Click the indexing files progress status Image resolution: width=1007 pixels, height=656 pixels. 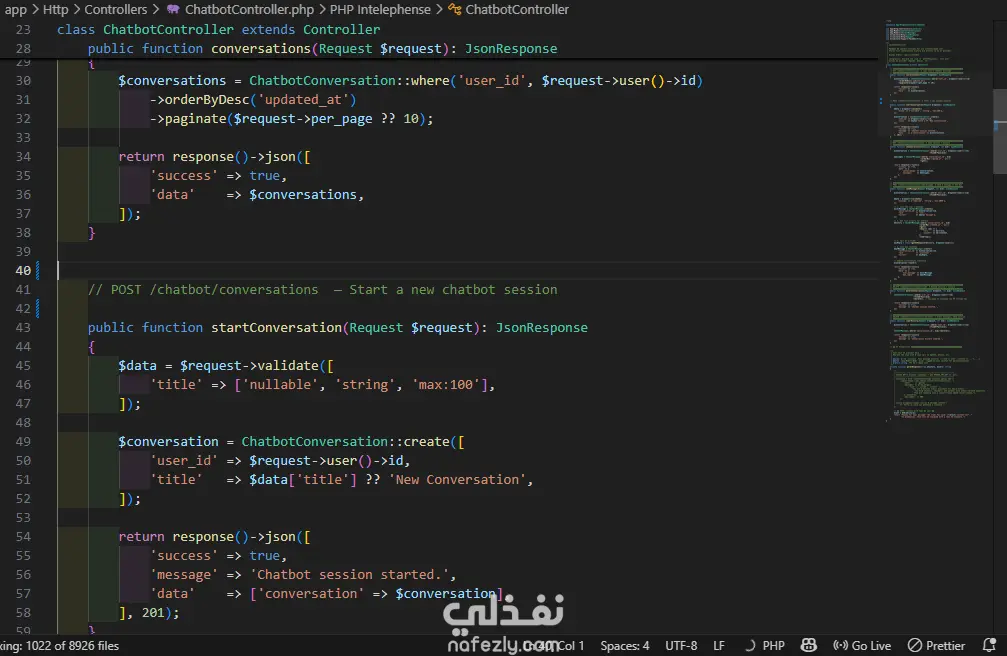pos(59,645)
